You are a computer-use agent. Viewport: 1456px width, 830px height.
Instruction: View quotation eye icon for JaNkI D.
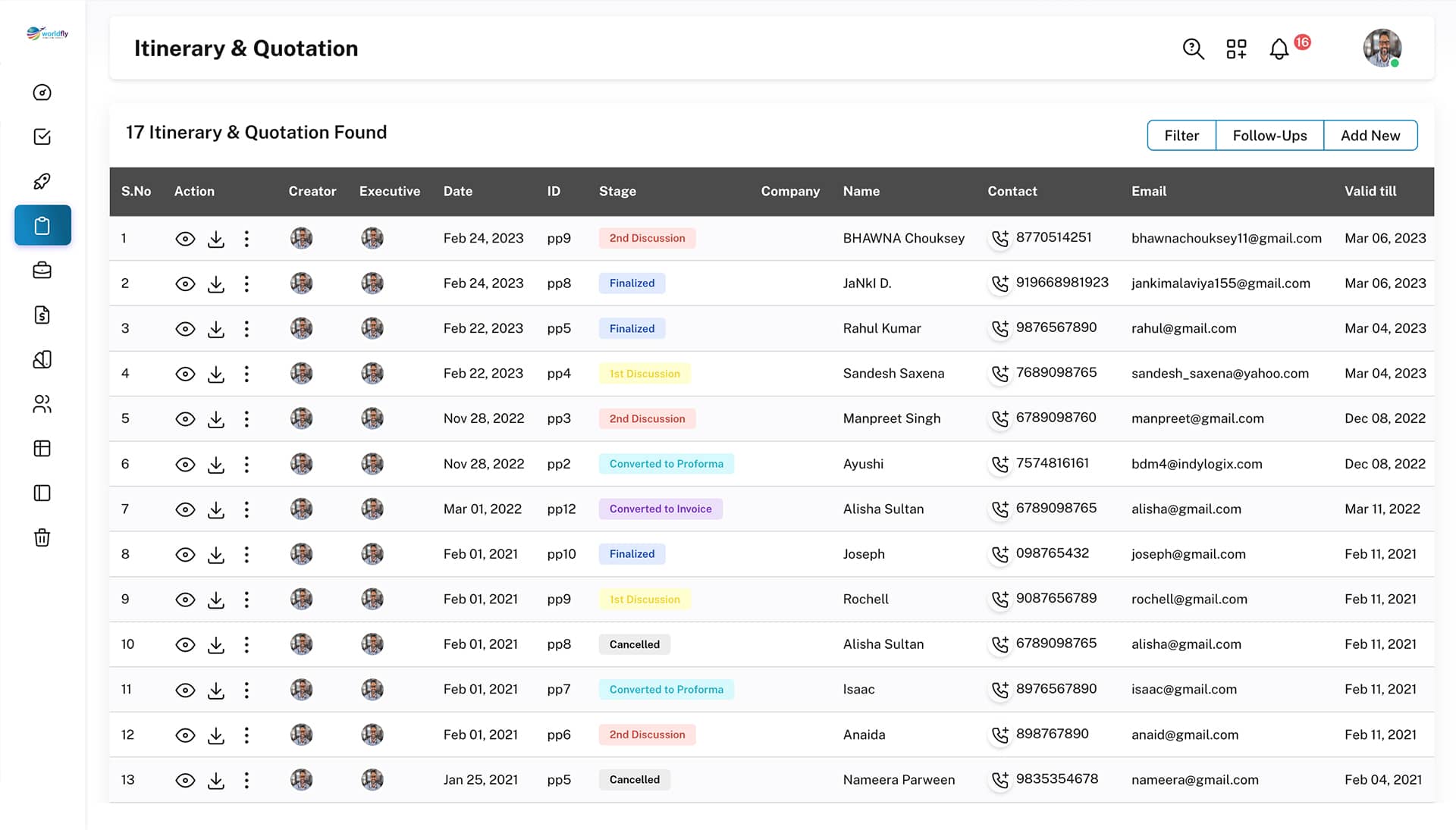tap(185, 284)
